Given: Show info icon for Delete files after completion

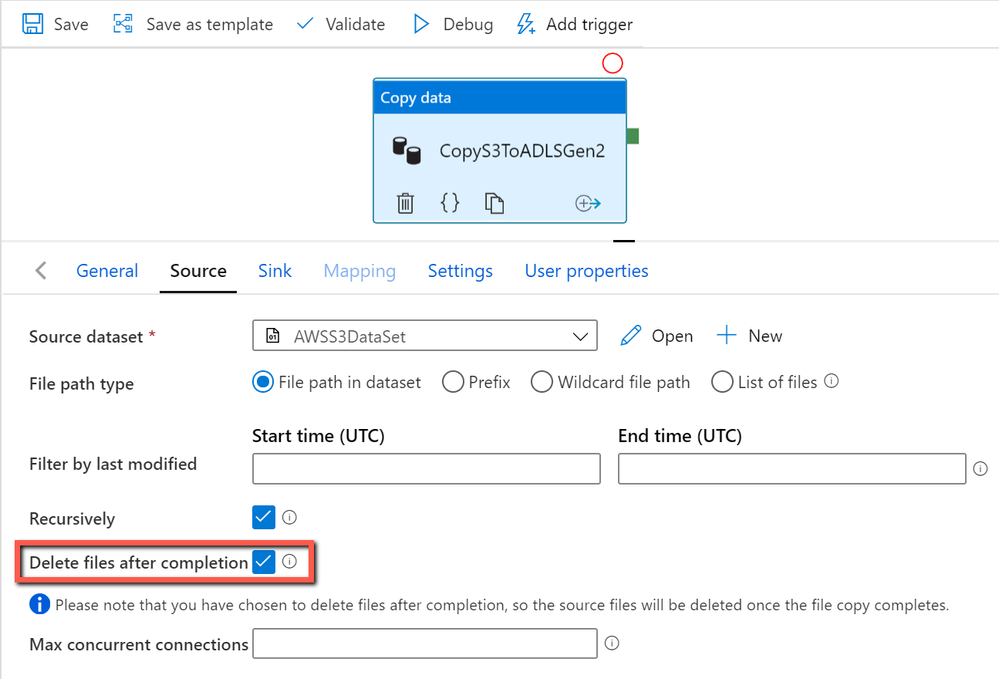Looking at the screenshot, I should point(289,561).
